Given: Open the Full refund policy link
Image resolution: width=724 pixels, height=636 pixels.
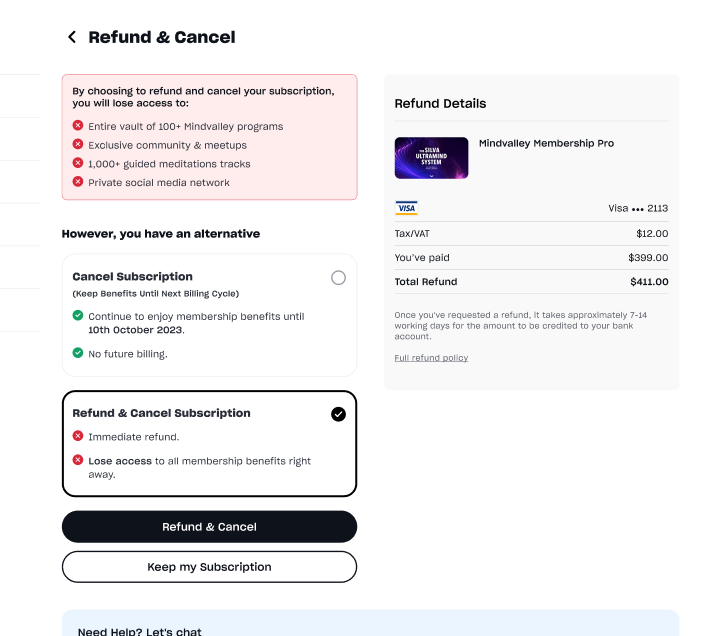Looking at the screenshot, I should click(431, 358).
